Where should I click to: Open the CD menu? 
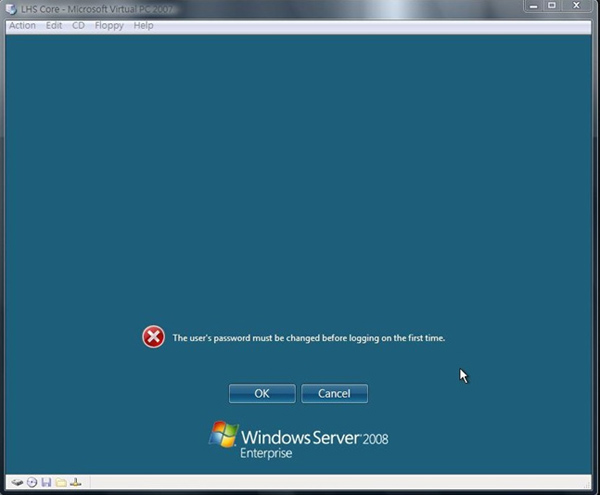(x=78, y=25)
